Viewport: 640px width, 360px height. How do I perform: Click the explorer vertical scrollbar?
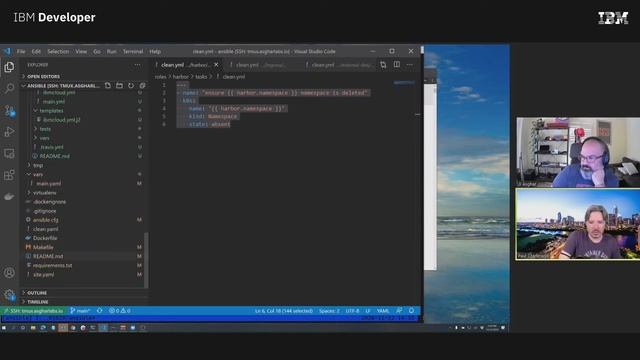146,260
